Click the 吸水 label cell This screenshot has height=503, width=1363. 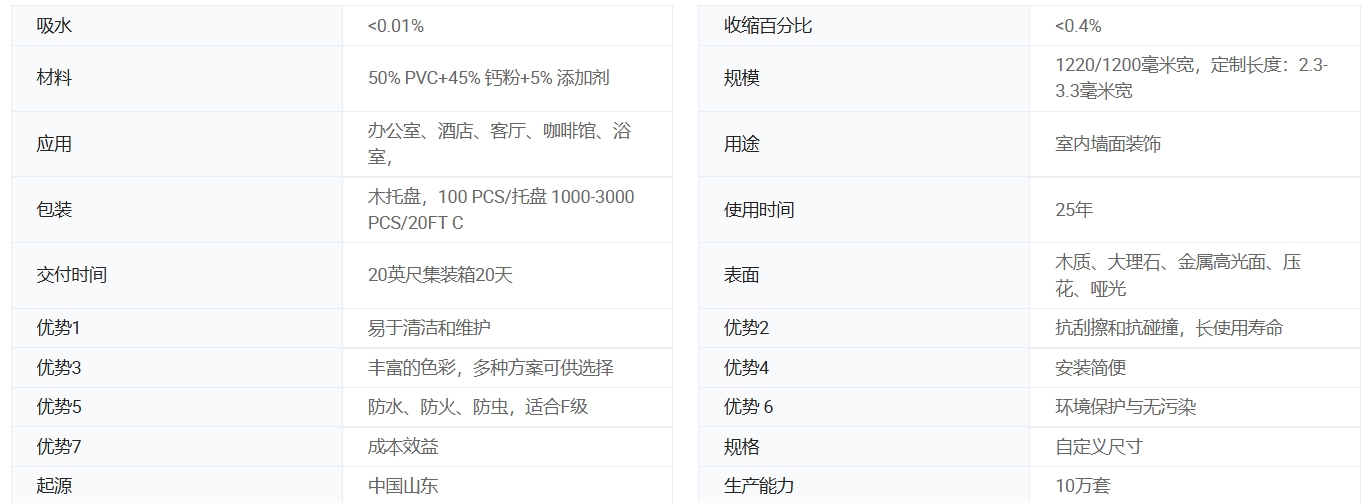54,26
